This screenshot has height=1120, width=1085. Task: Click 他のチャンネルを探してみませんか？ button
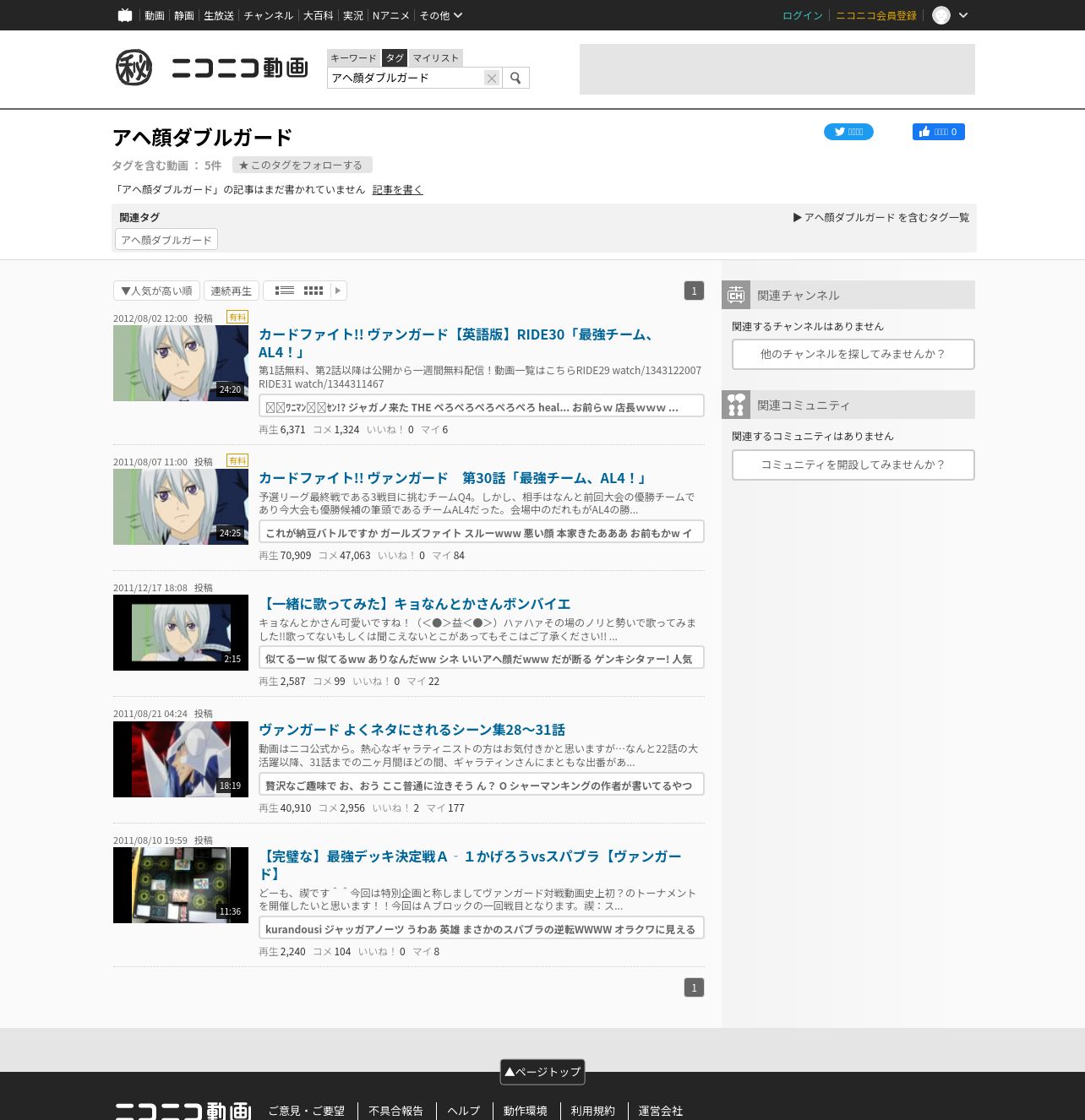pyautogui.click(x=853, y=355)
